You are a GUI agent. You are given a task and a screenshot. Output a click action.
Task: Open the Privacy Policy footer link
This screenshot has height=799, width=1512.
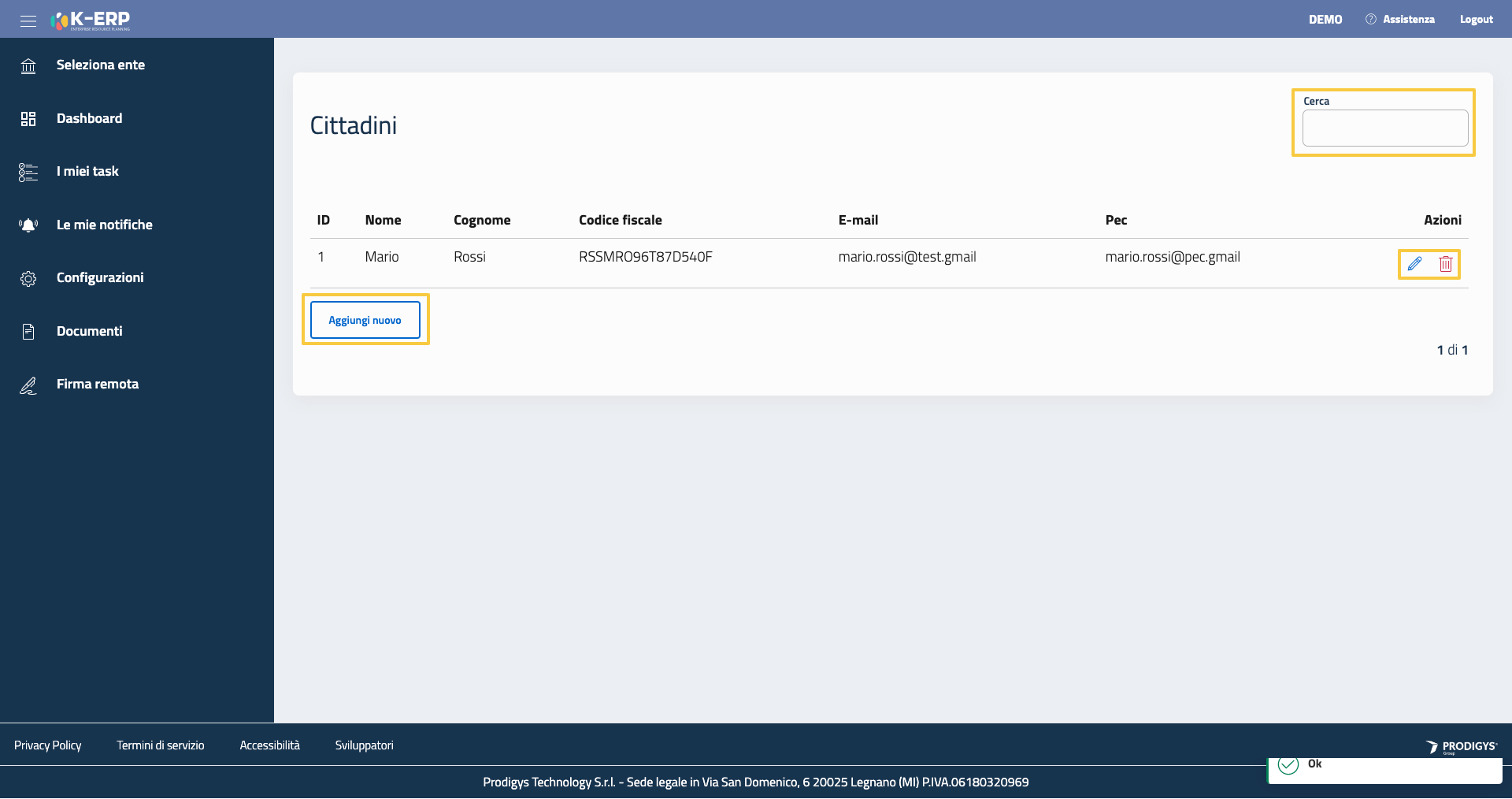[47, 745]
